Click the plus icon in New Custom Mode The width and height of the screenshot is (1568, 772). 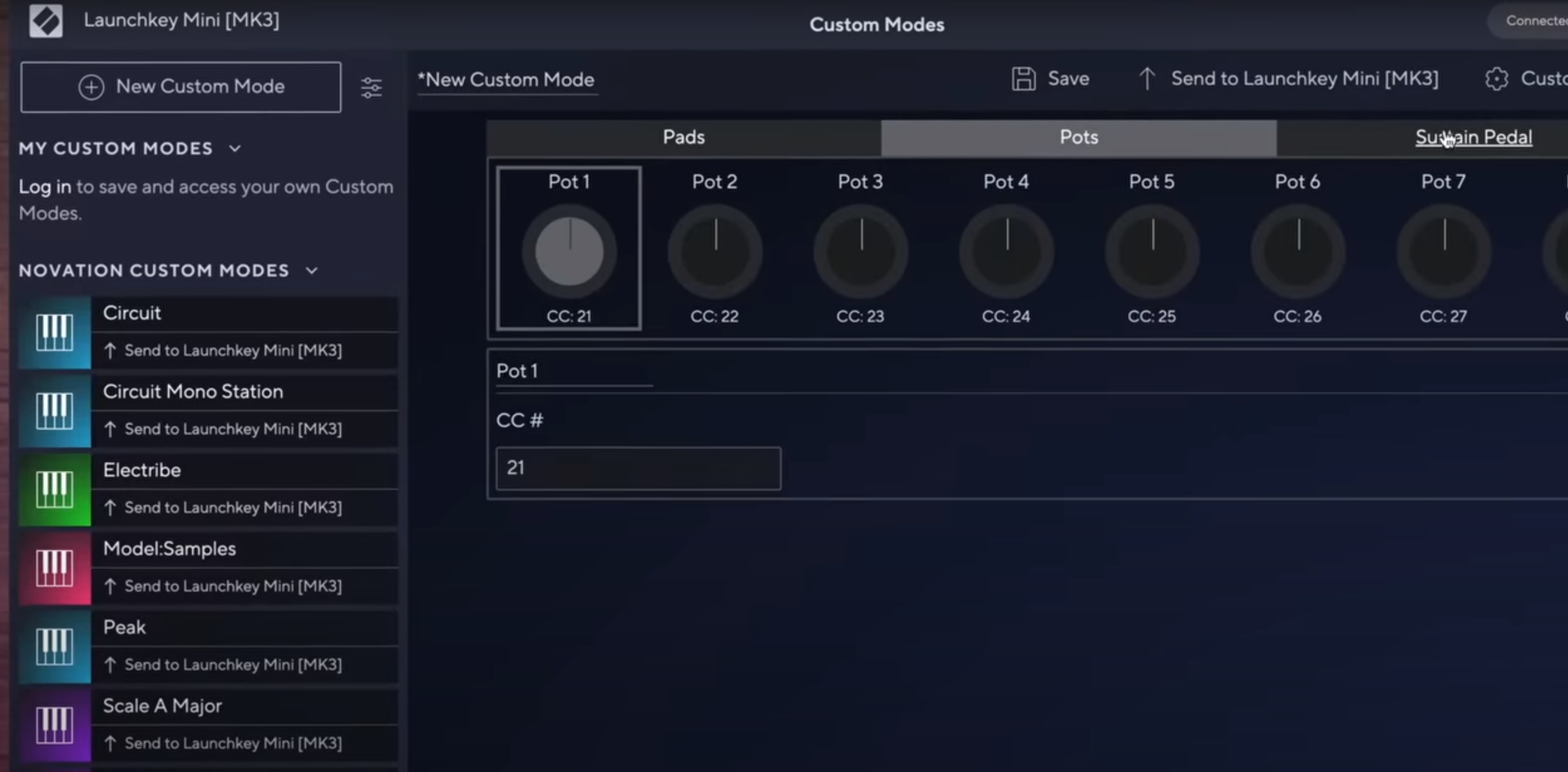pyautogui.click(x=92, y=87)
